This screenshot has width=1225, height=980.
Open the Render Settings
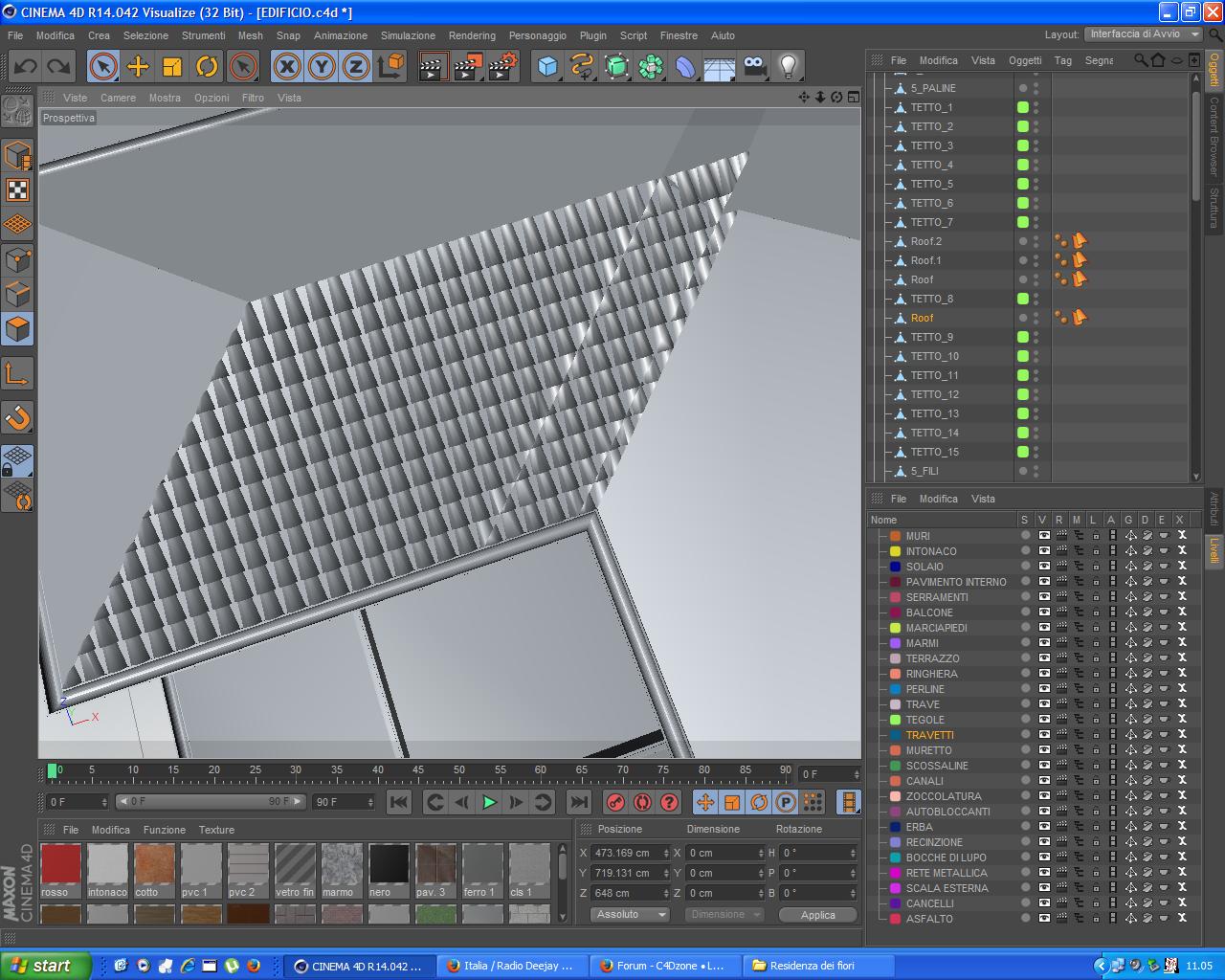point(503,67)
